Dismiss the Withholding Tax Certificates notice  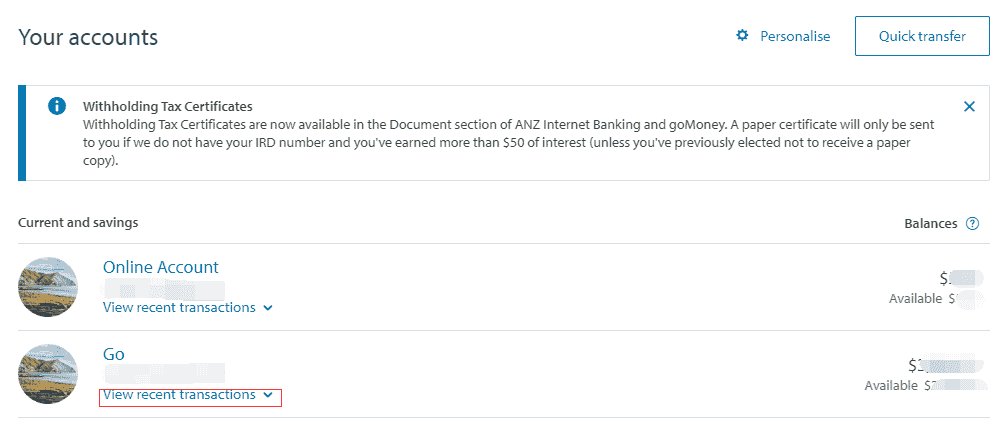coord(969,106)
